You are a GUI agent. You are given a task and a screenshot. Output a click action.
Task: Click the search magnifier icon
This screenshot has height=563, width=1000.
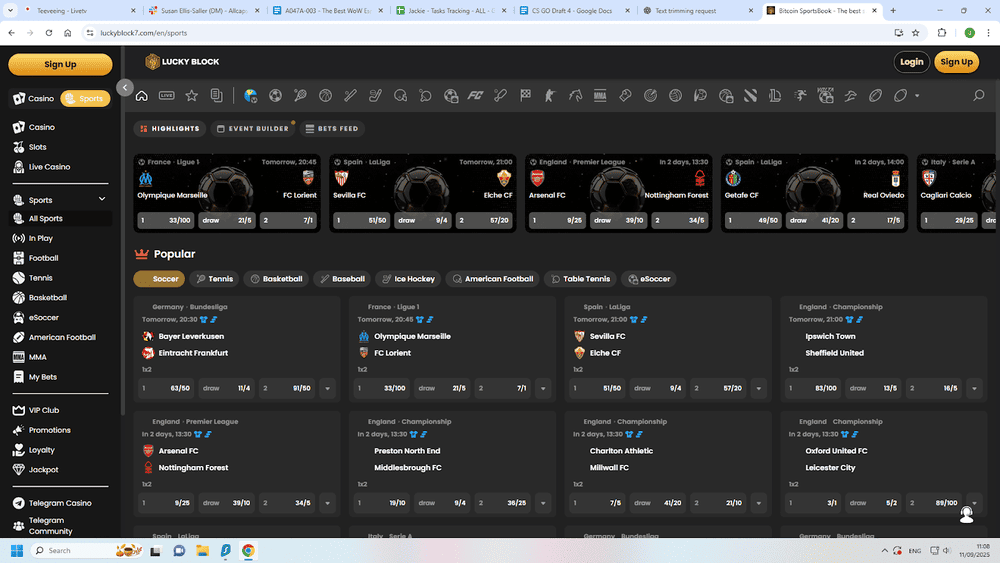click(x=978, y=96)
